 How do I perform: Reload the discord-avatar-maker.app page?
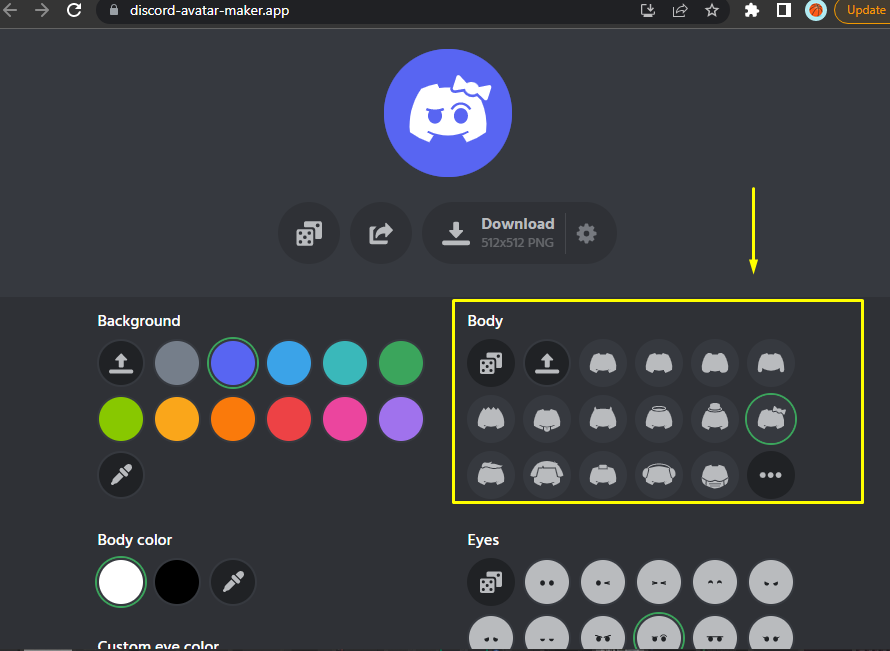pos(74,10)
